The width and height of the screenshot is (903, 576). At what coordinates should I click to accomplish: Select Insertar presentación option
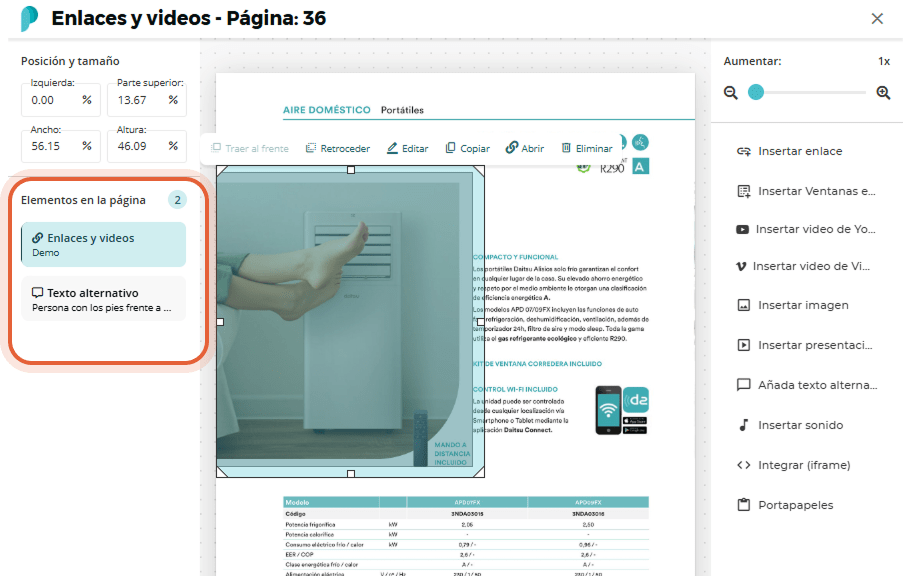coord(807,345)
